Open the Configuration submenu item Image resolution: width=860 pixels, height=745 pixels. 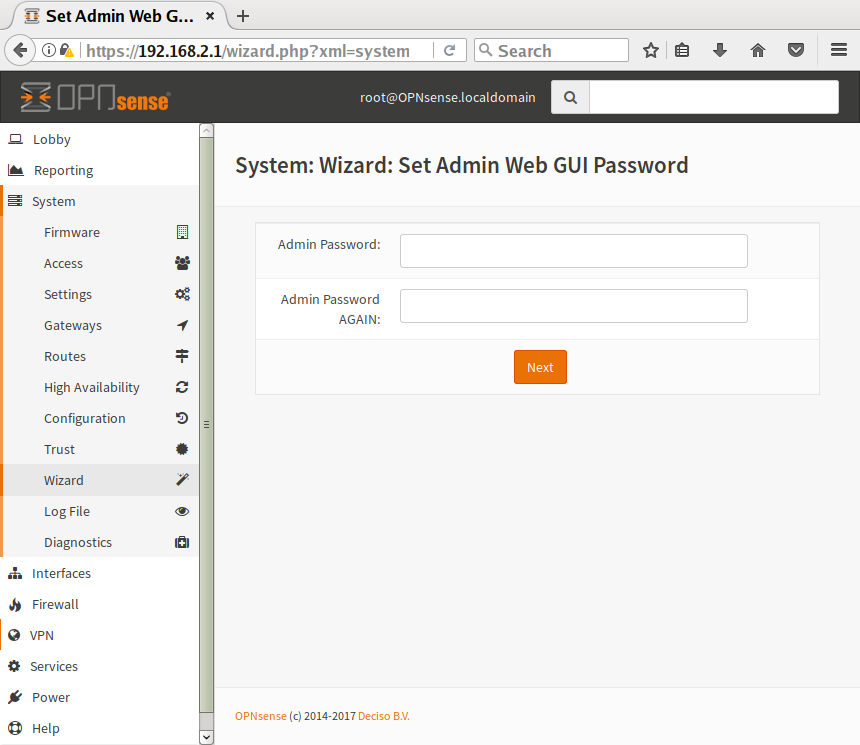85,418
